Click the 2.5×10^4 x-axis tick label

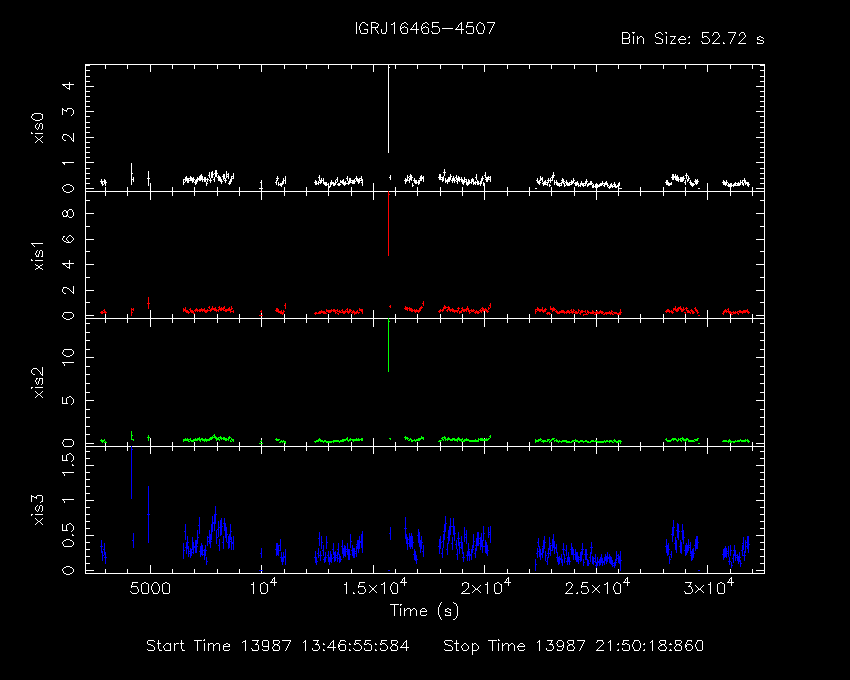597,587
